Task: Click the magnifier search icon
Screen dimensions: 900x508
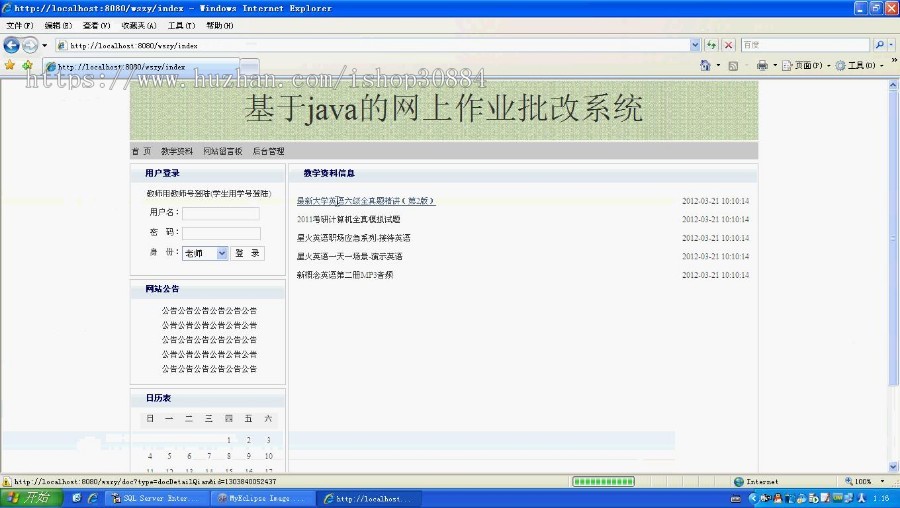Action: pyautogui.click(x=879, y=45)
